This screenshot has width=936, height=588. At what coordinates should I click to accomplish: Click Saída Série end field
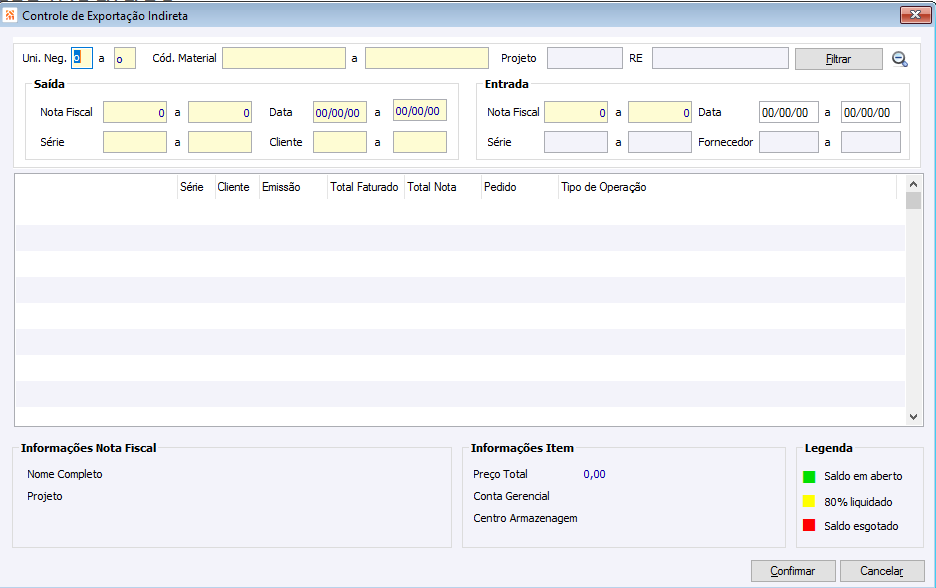coord(220,142)
